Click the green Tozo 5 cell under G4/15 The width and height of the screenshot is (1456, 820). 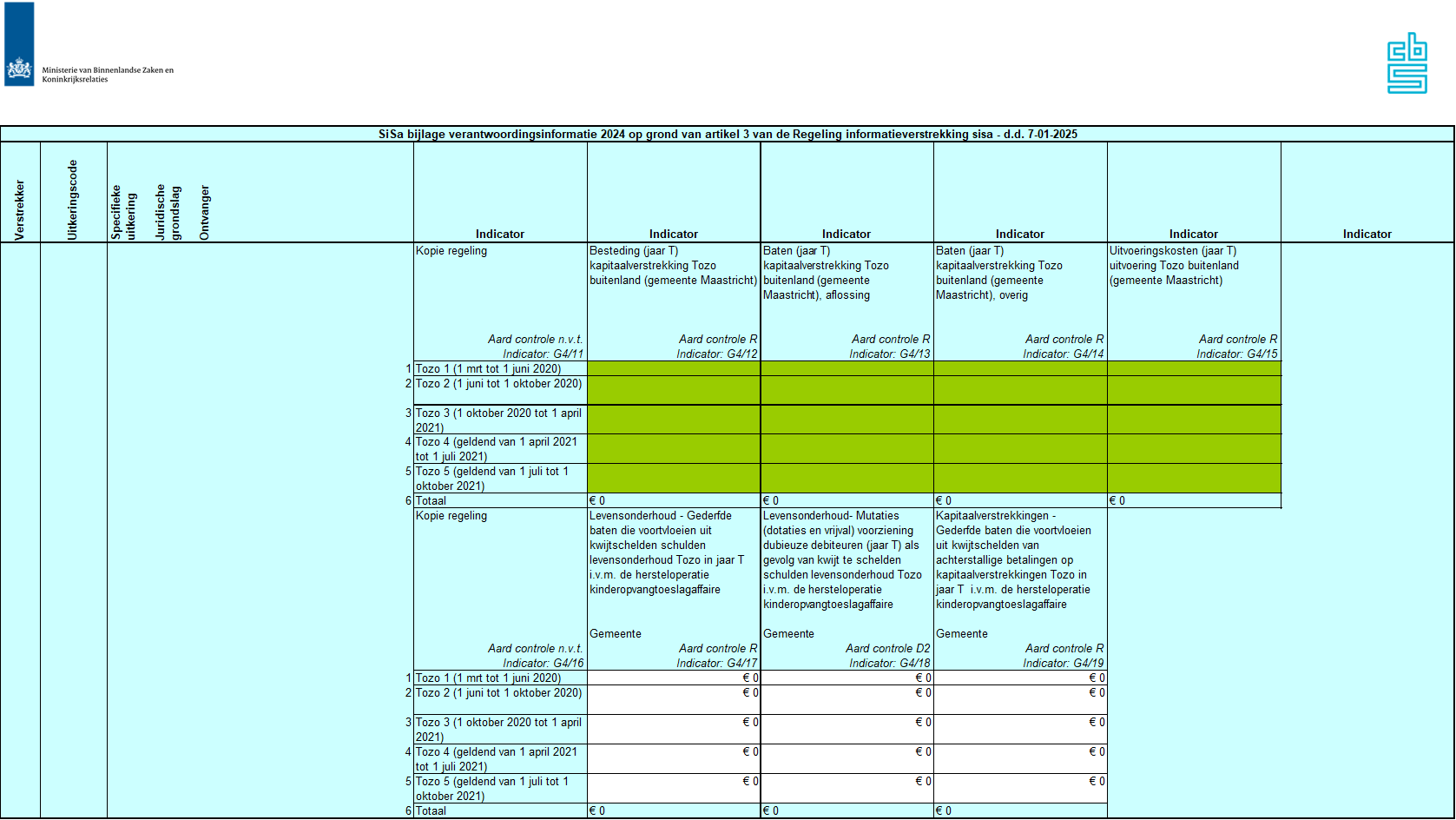pos(1193,478)
